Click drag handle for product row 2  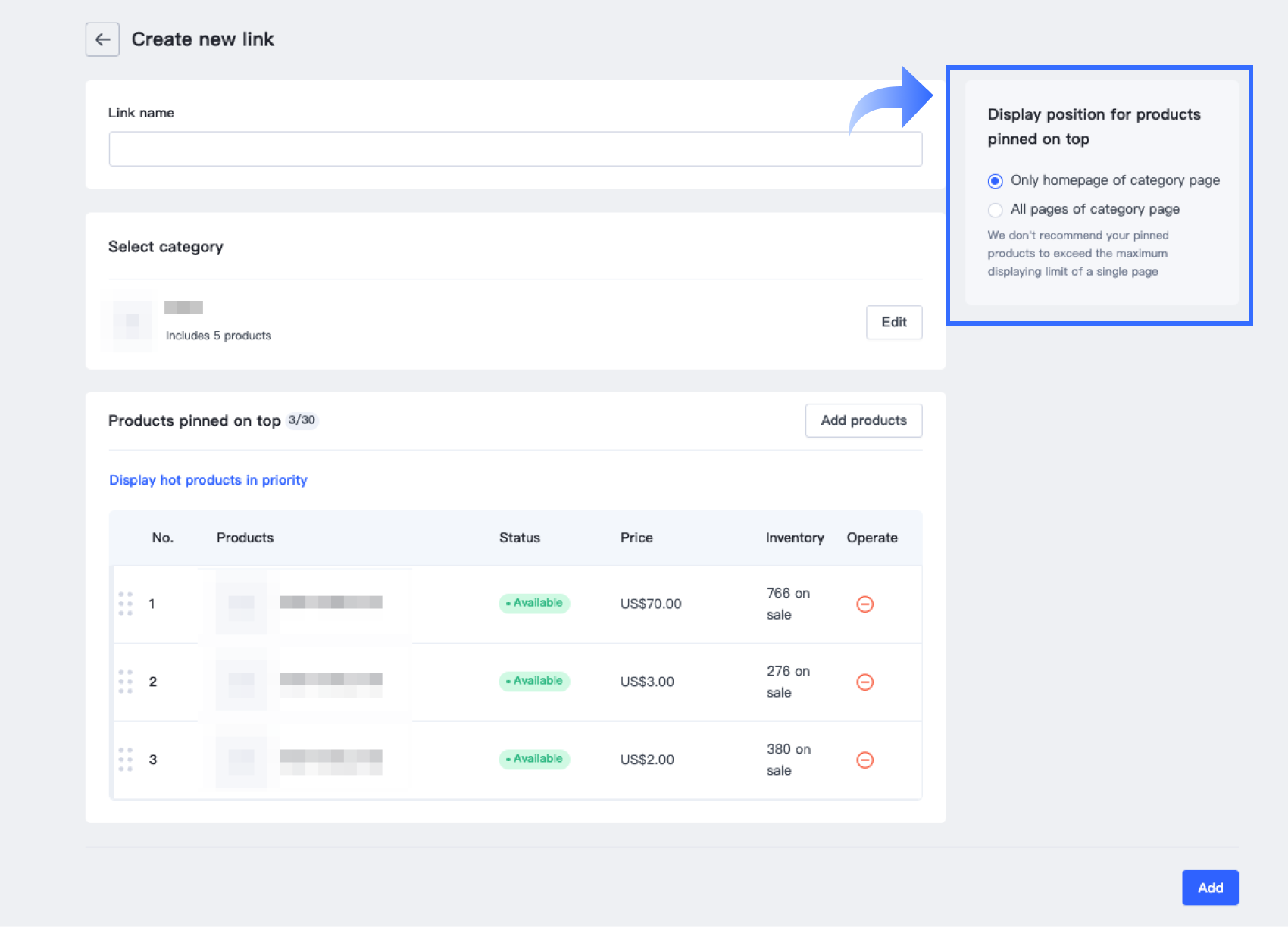point(125,682)
